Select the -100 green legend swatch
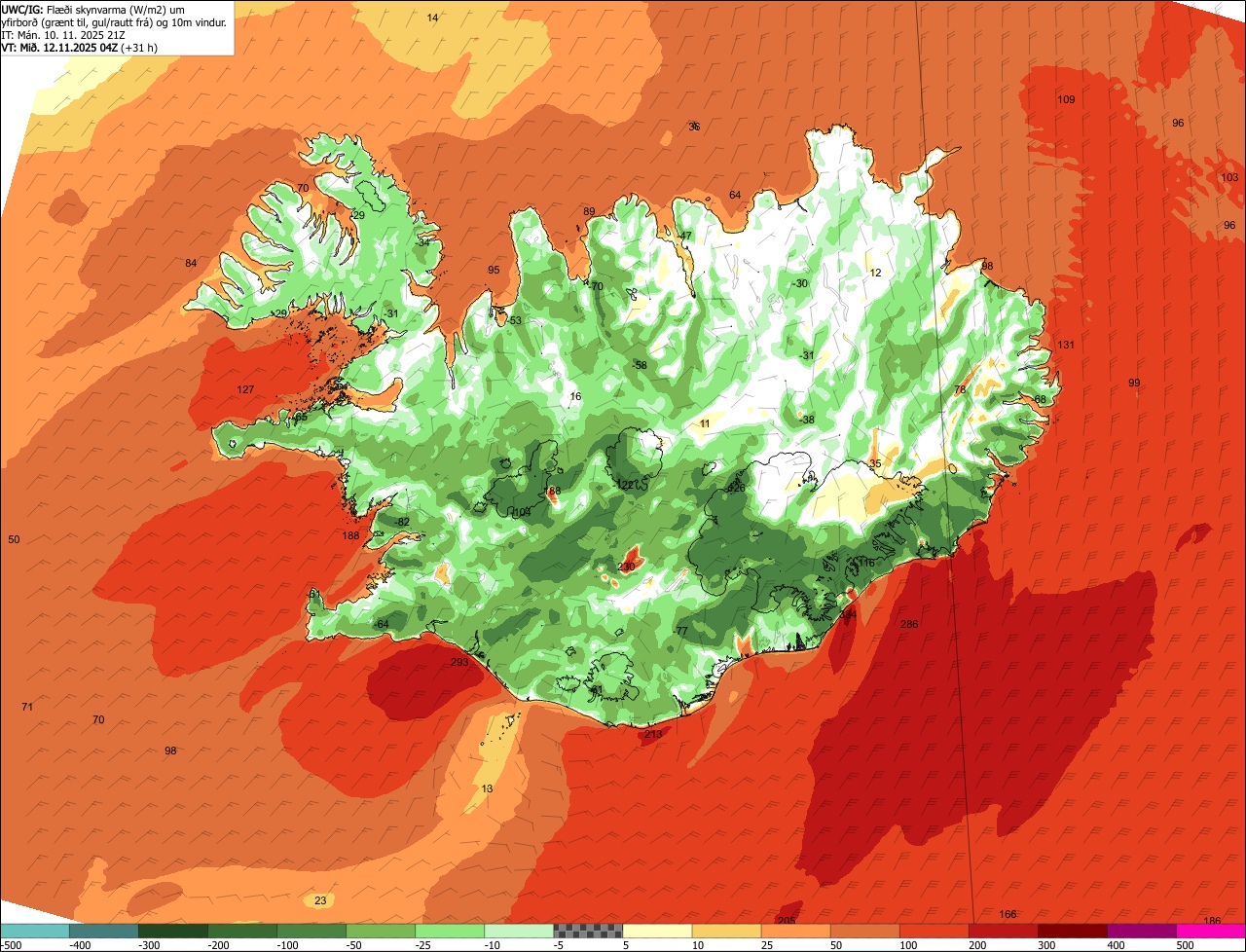The width and height of the screenshot is (1246, 952). coord(311,931)
